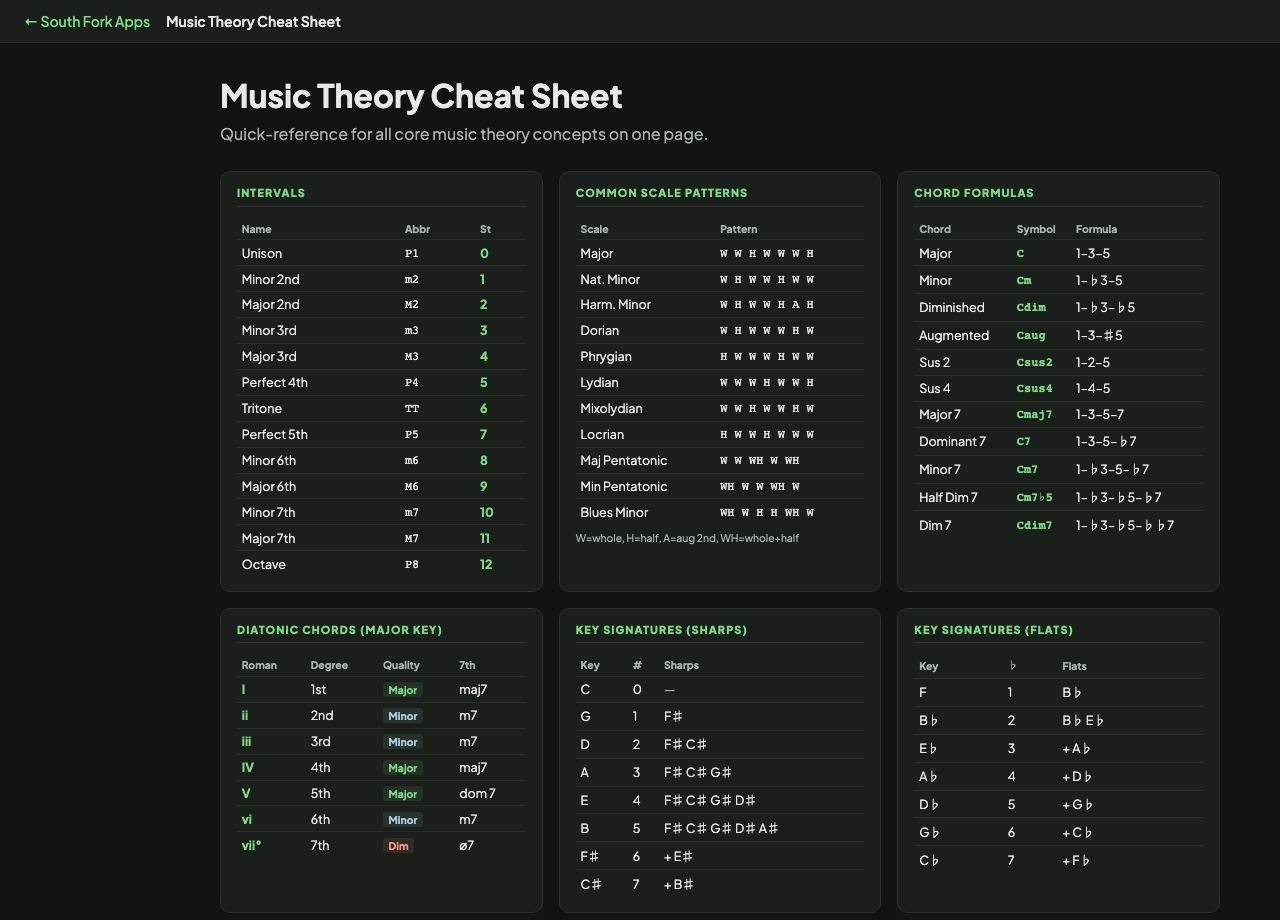Select the Common Scale Patterns heading
Viewport: 1280px width, 920px height.
pyautogui.click(x=661, y=193)
